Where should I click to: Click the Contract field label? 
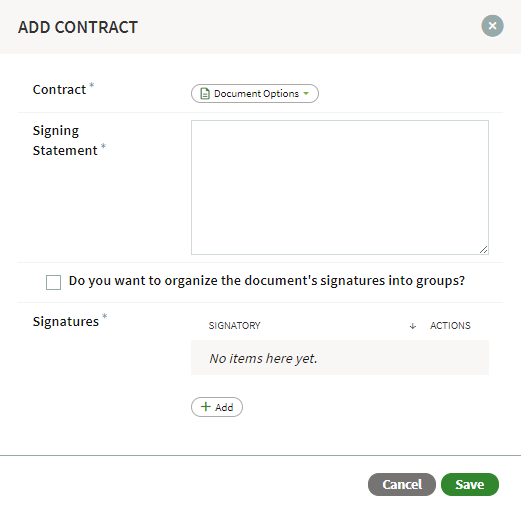pos(59,90)
